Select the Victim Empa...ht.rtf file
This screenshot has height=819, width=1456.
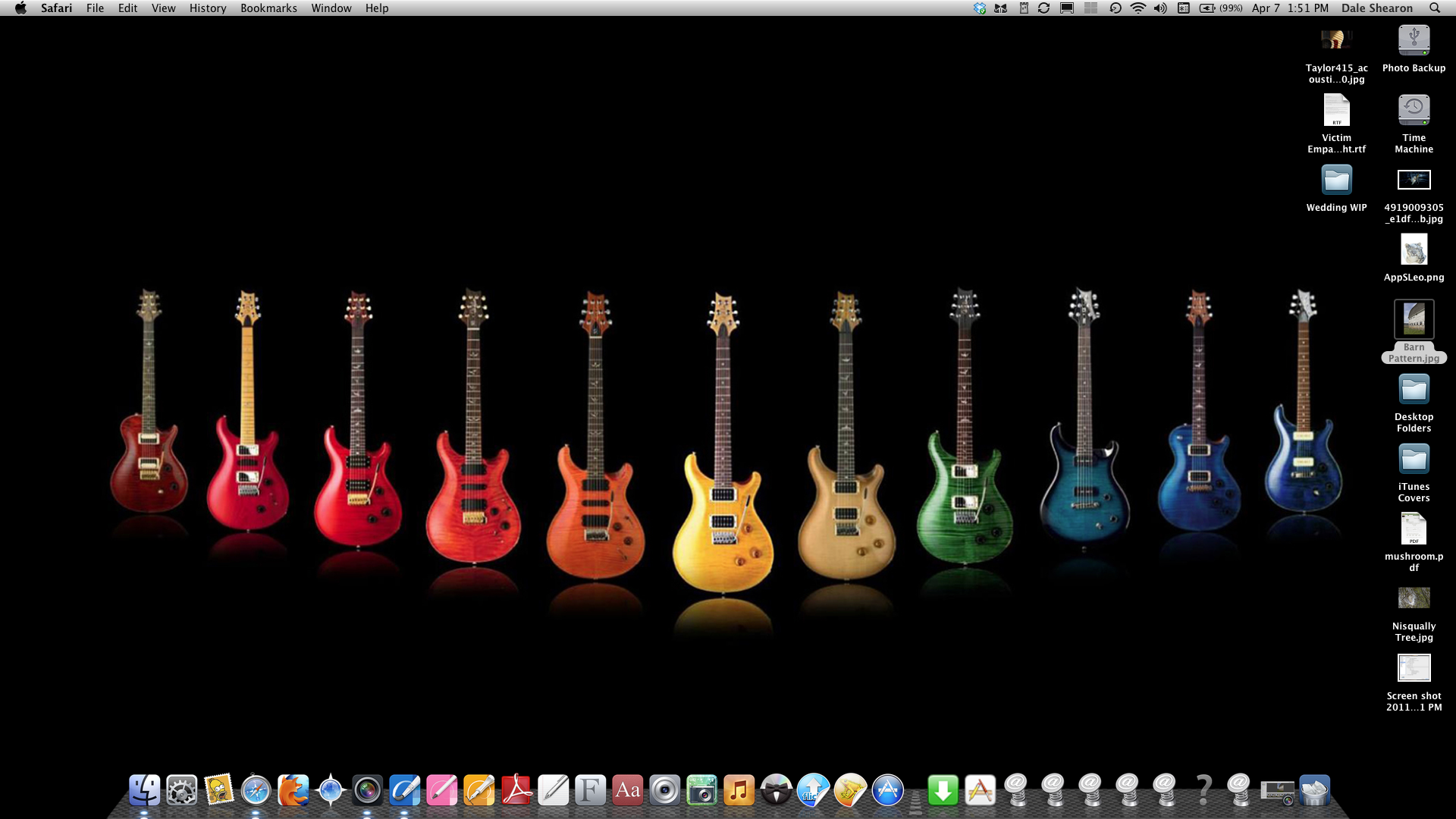click(1336, 124)
